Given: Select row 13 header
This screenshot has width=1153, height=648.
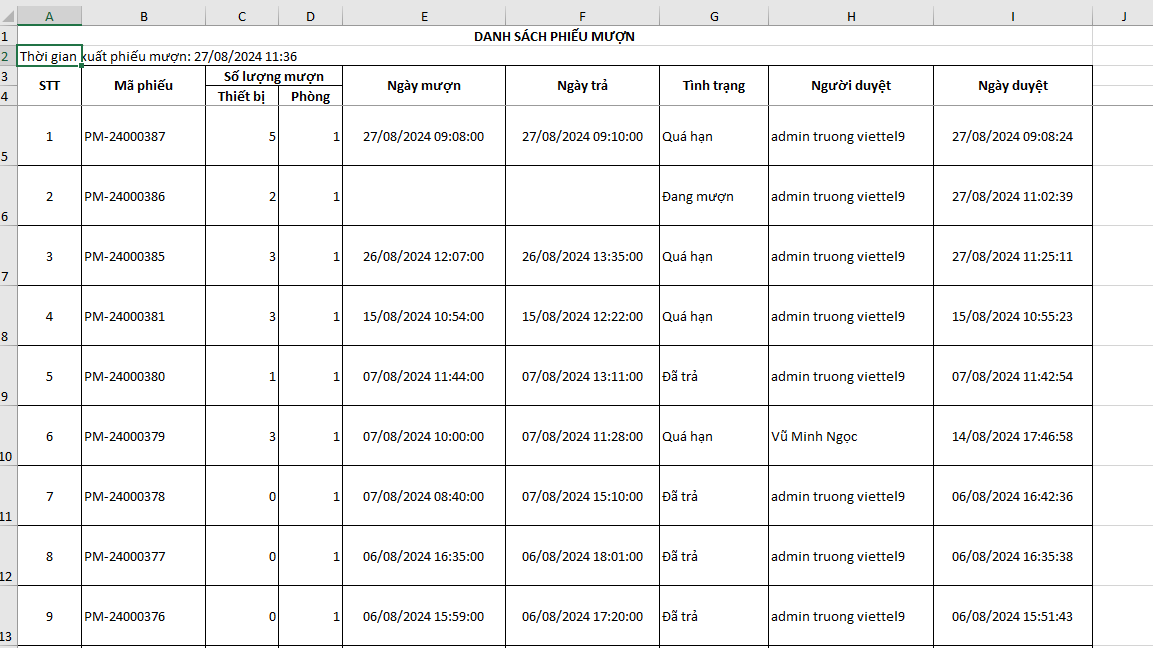Looking at the screenshot, I should click(8, 616).
